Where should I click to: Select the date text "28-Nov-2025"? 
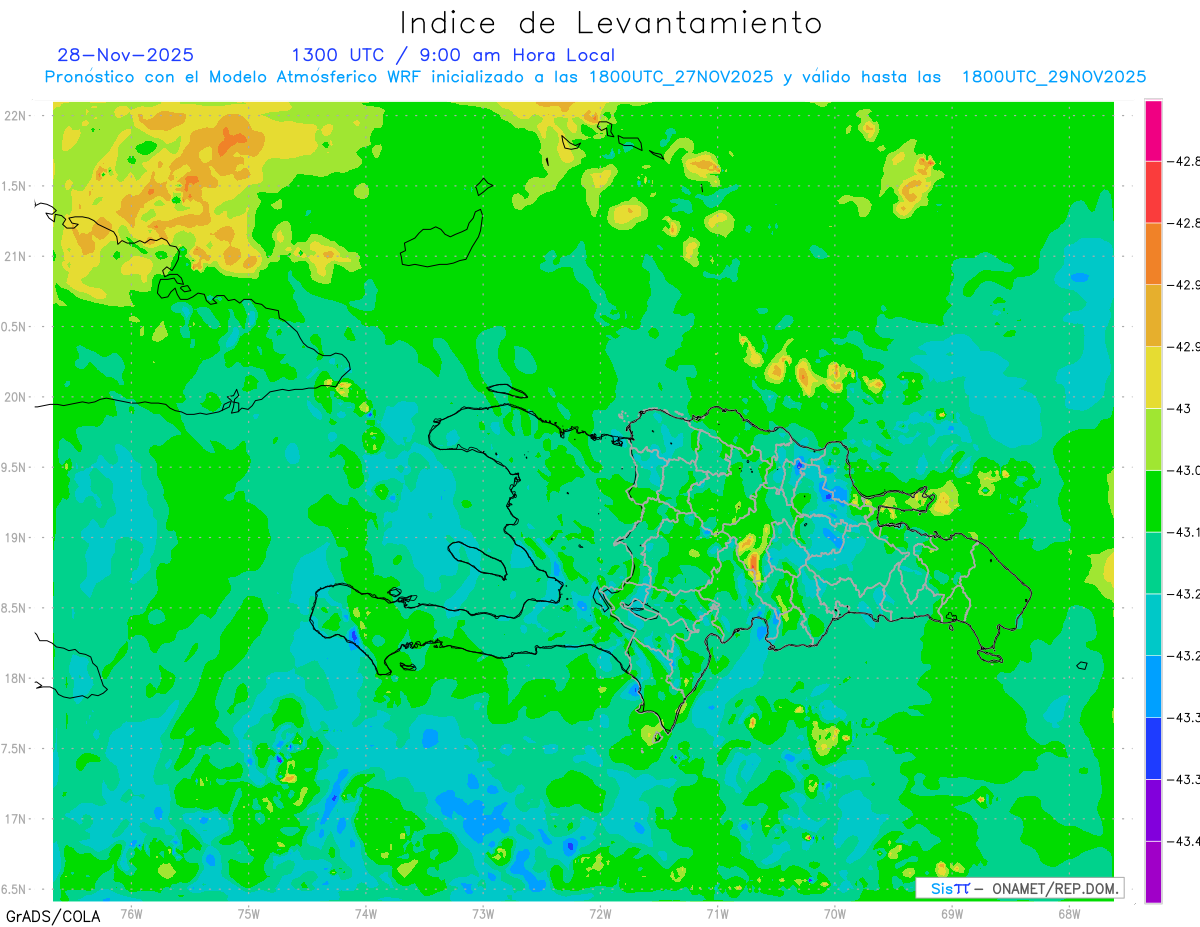(x=126, y=55)
